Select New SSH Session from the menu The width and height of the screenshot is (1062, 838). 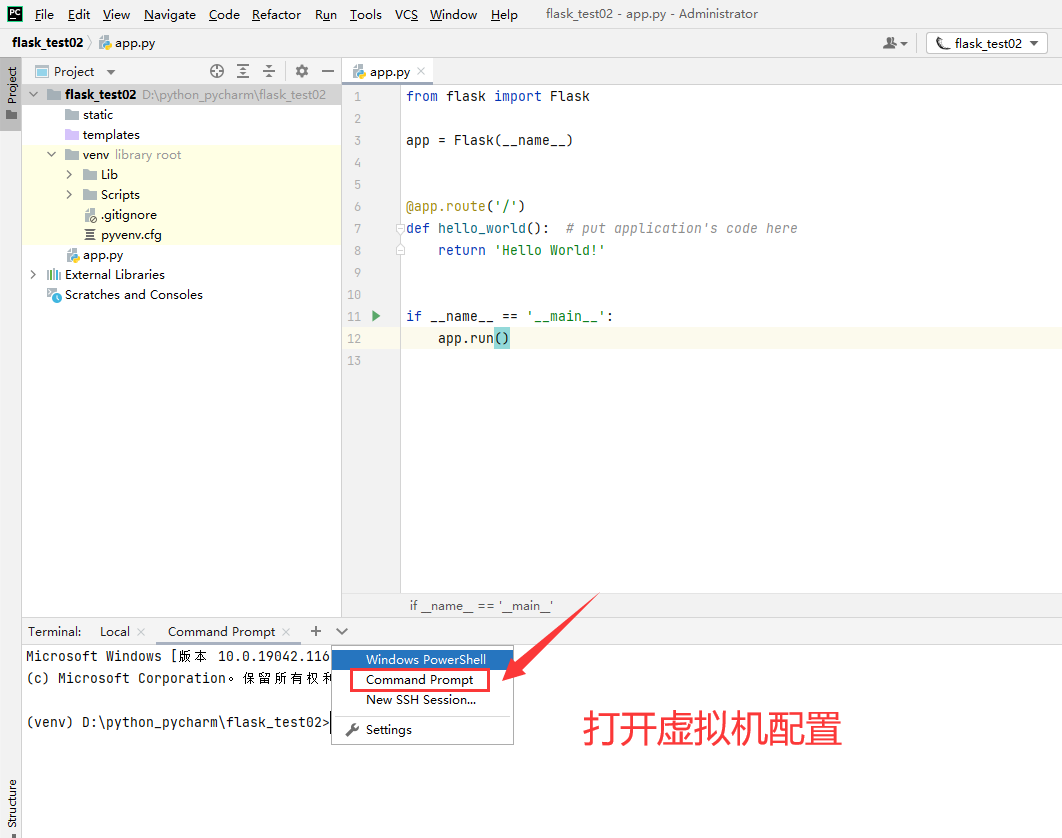[x=421, y=701]
